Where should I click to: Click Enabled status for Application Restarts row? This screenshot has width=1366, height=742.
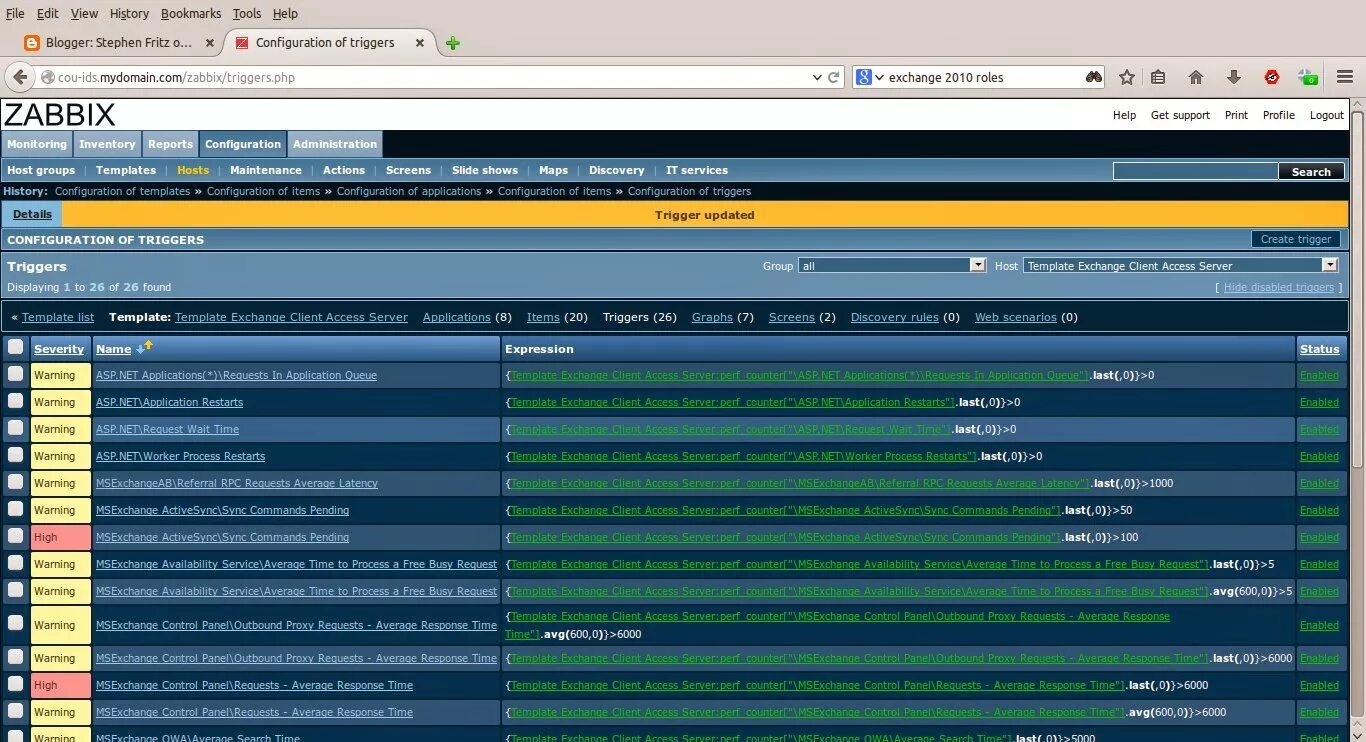tap(1319, 402)
